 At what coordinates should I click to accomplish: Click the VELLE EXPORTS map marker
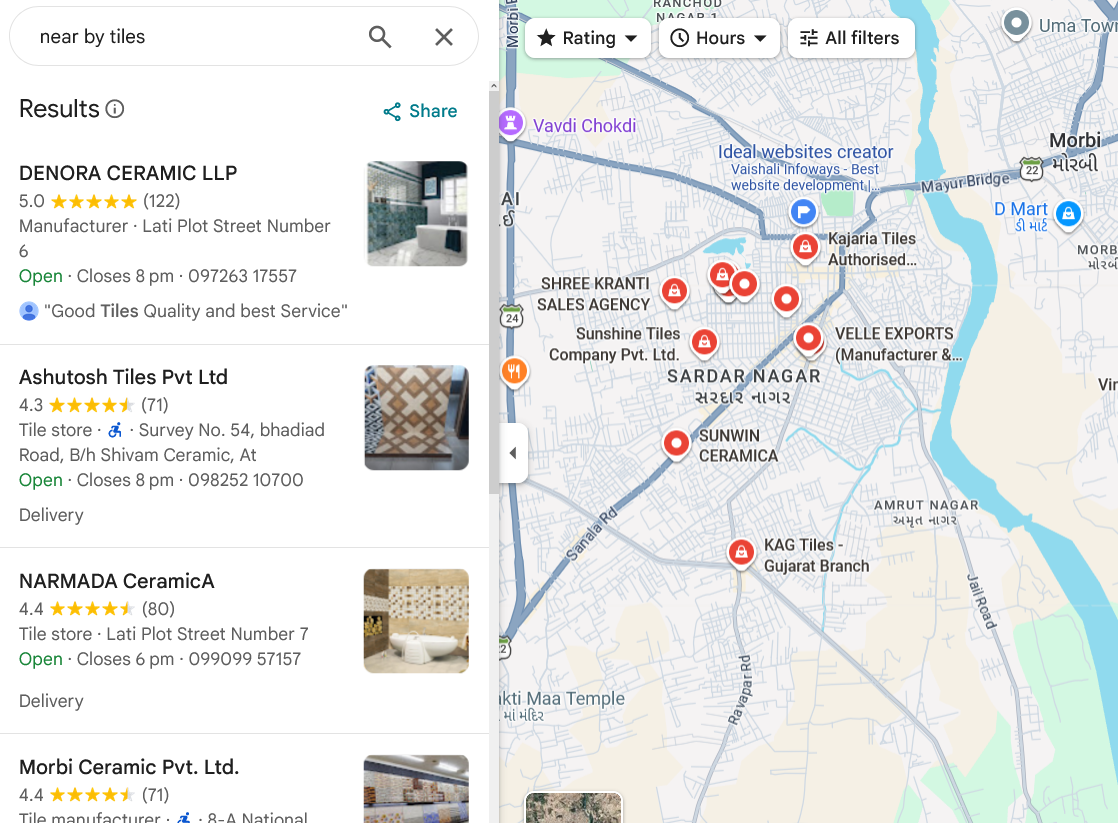tap(809, 339)
